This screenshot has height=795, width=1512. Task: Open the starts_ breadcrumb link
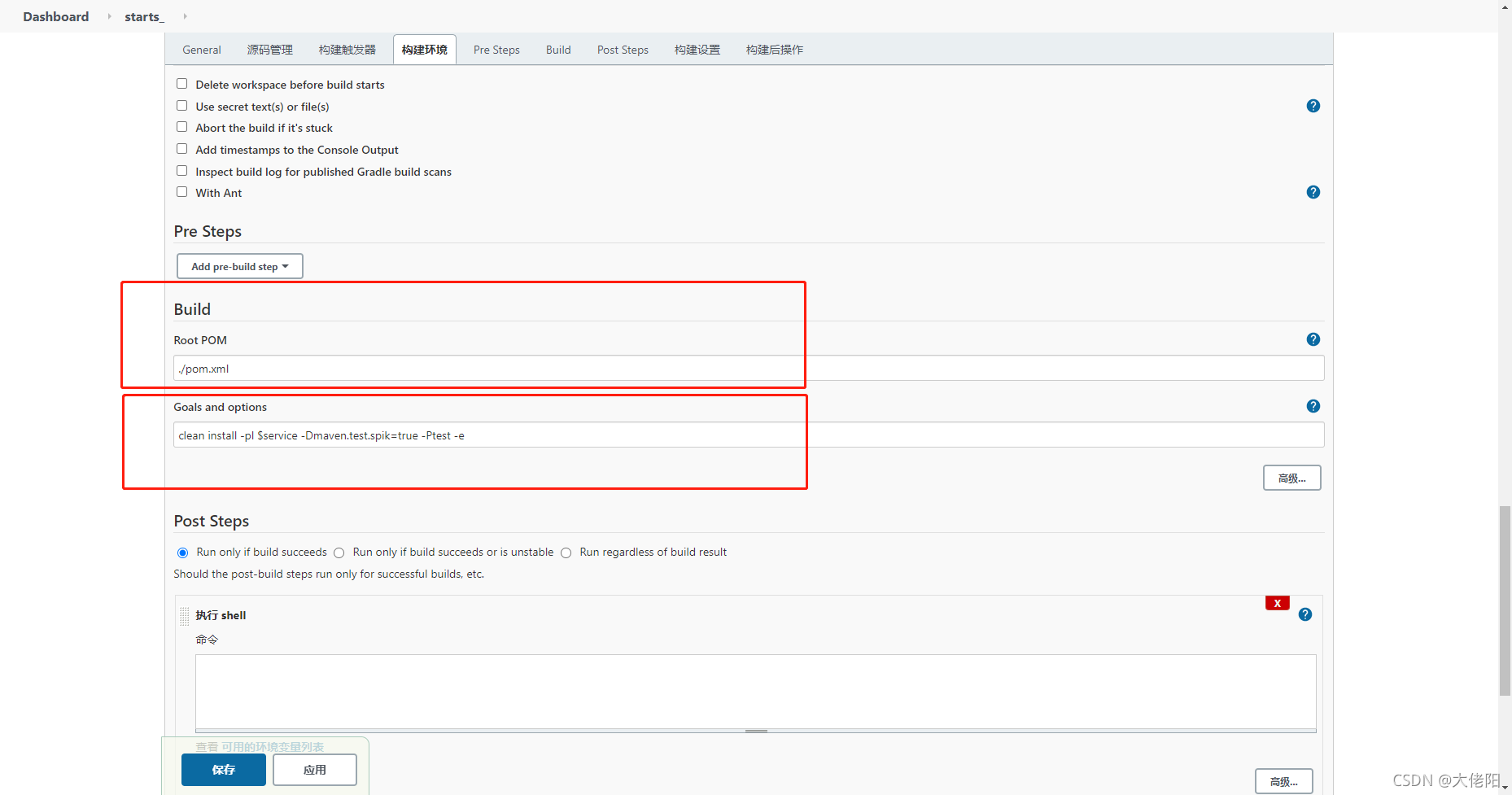tap(145, 16)
